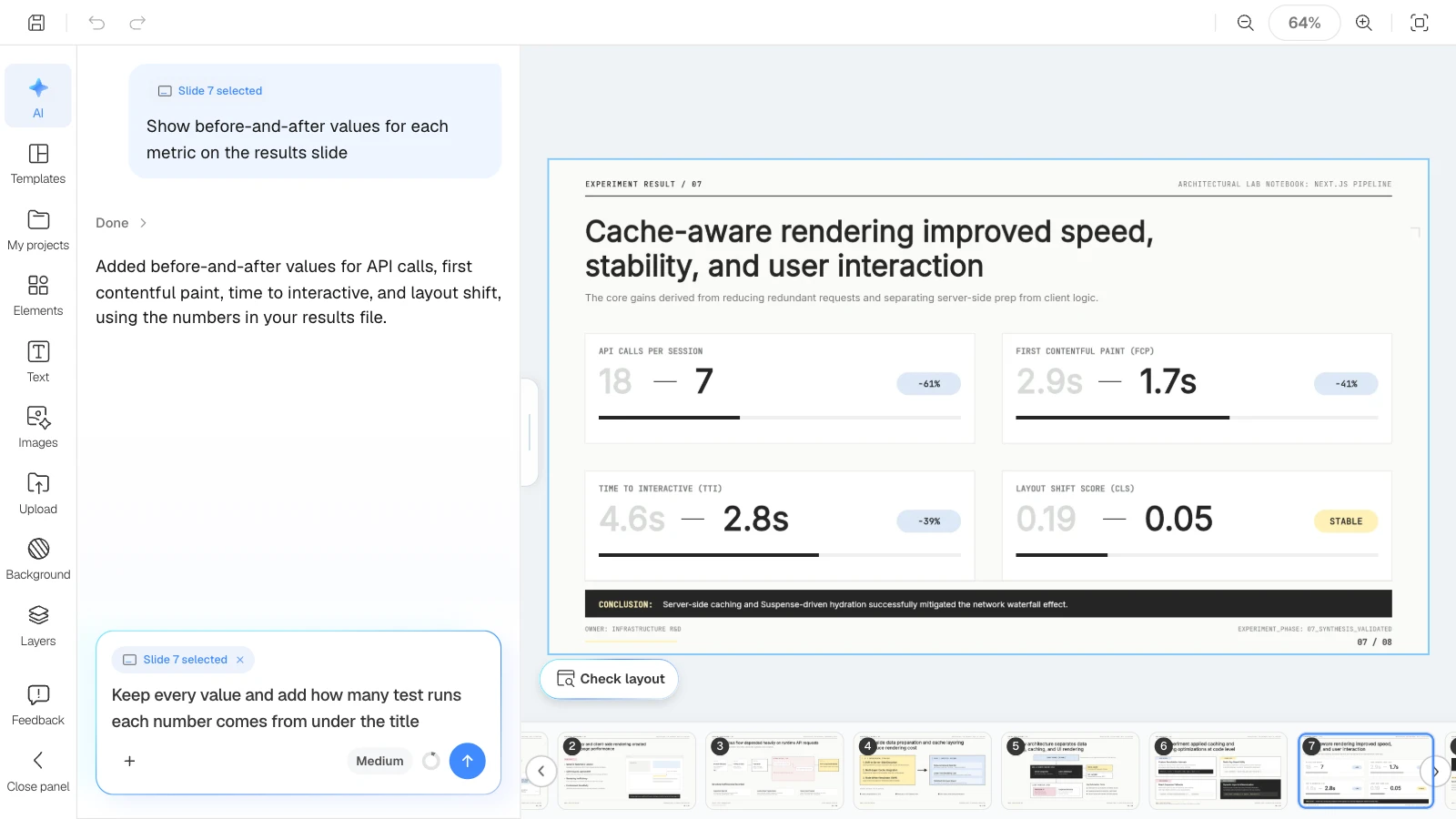Open the Medium effort dropdown

pos(379,761)
